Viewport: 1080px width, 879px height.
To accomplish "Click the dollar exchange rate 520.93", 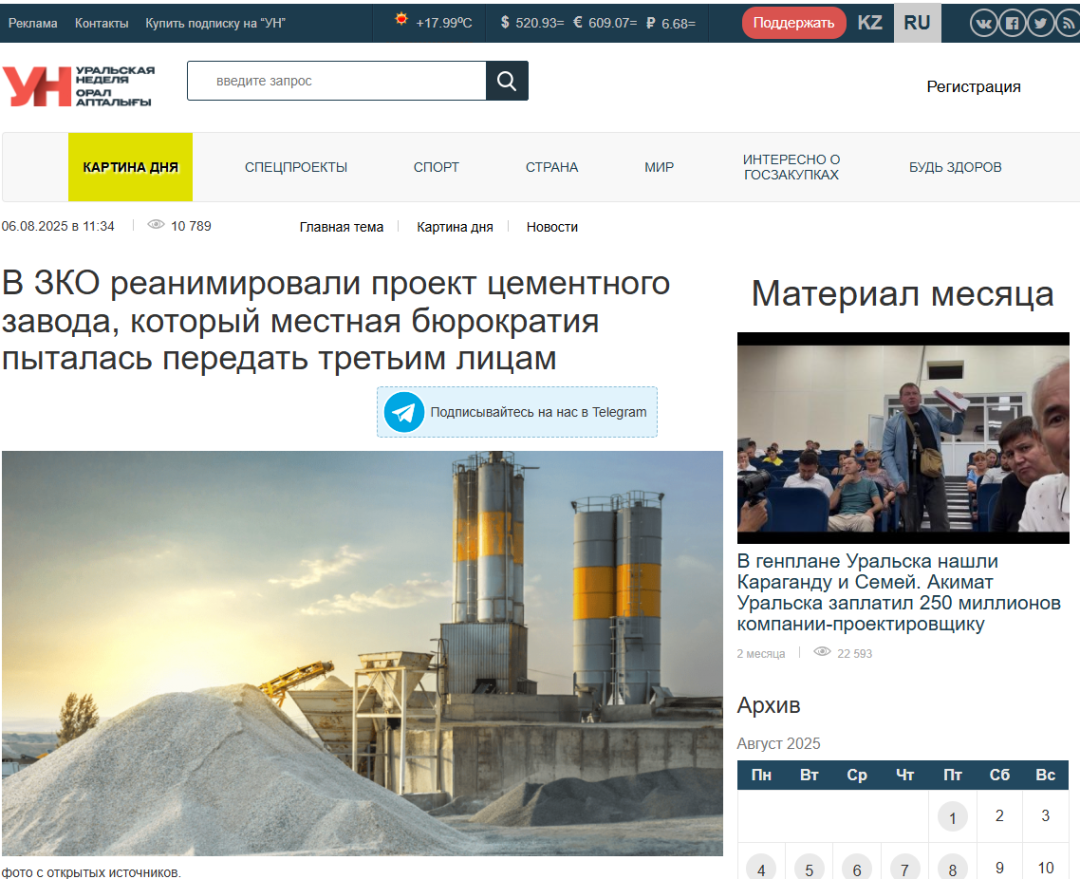I will (x=532, y=23).
